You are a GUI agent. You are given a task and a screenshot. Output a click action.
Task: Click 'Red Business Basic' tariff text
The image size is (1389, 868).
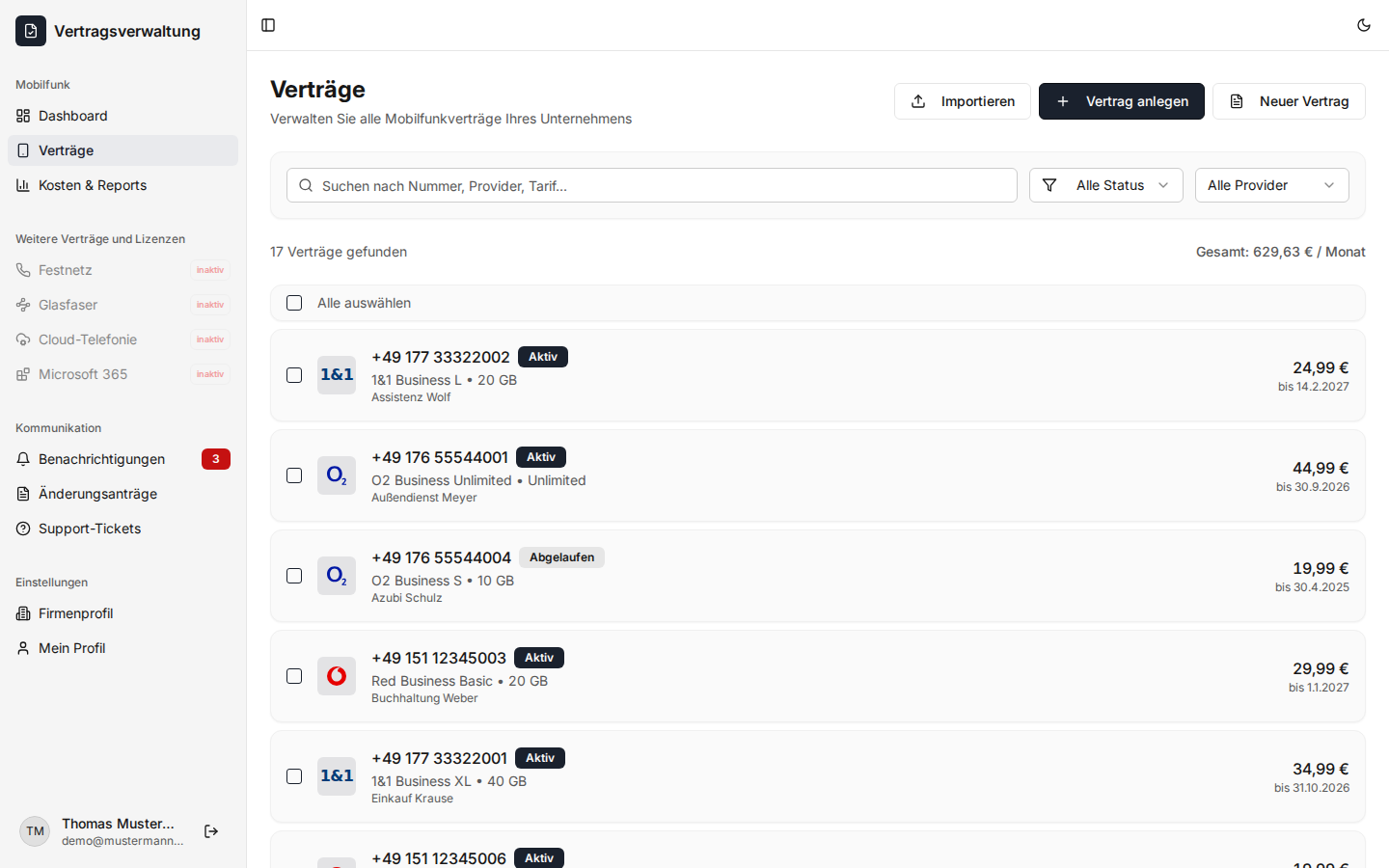coord(432,681)
